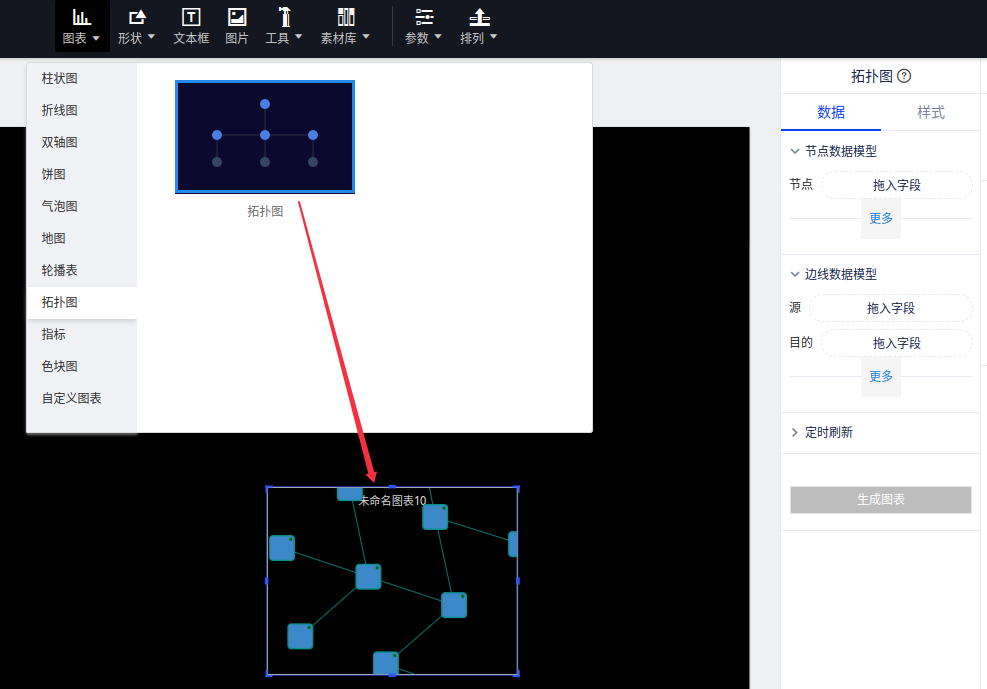Click the 图片 image insert icon

click(237, 17)
